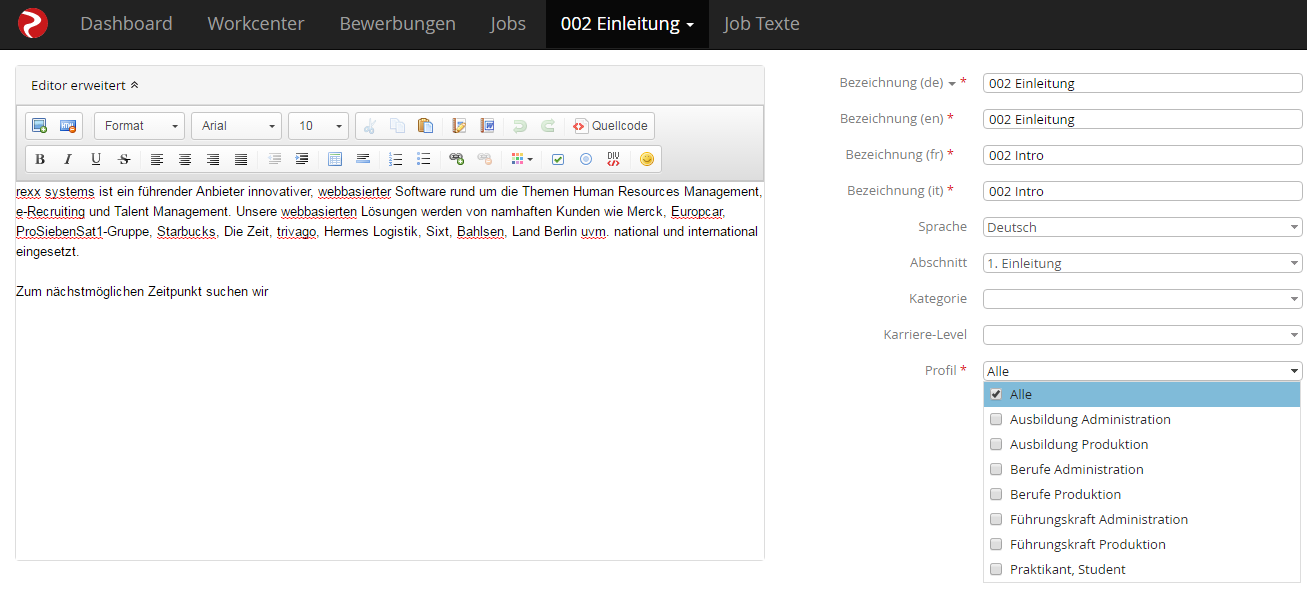Open the color grid dropdown in toolbar

click(522, 159)
